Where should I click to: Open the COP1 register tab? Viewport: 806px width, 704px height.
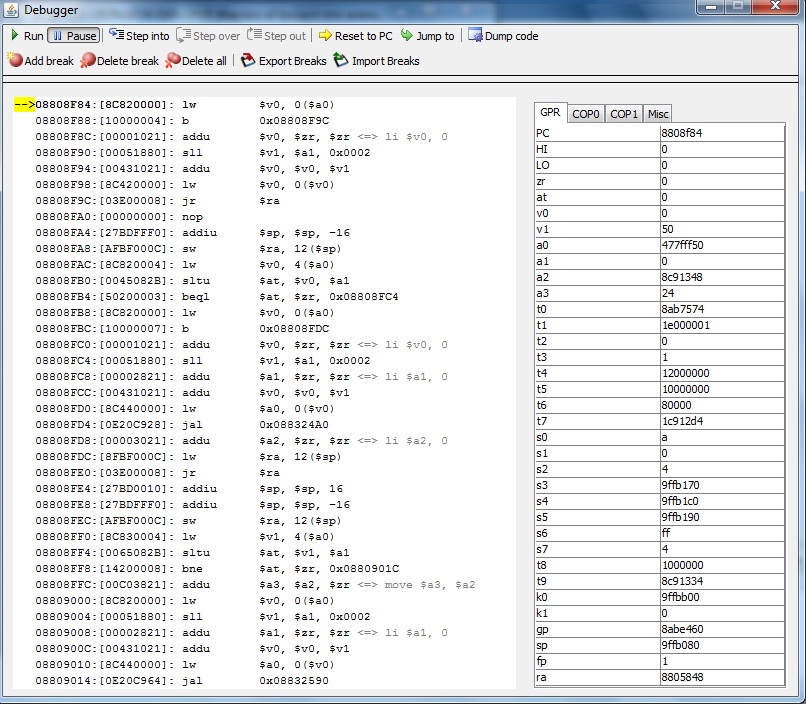(624, 114)
